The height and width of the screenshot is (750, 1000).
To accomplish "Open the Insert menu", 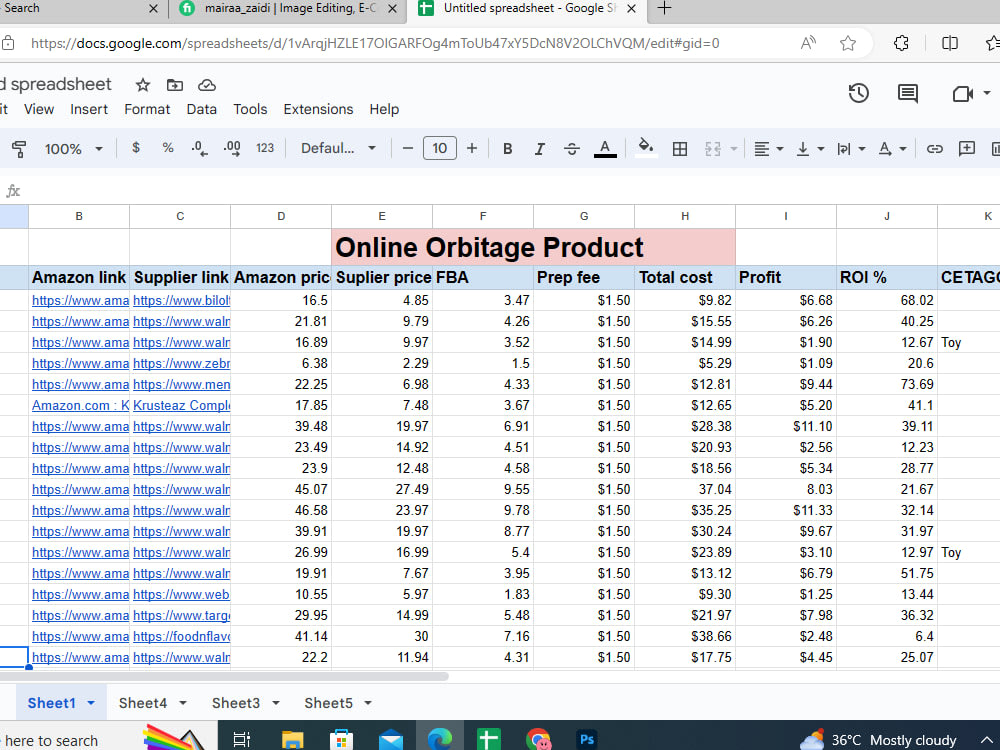I will coord(89,109).
